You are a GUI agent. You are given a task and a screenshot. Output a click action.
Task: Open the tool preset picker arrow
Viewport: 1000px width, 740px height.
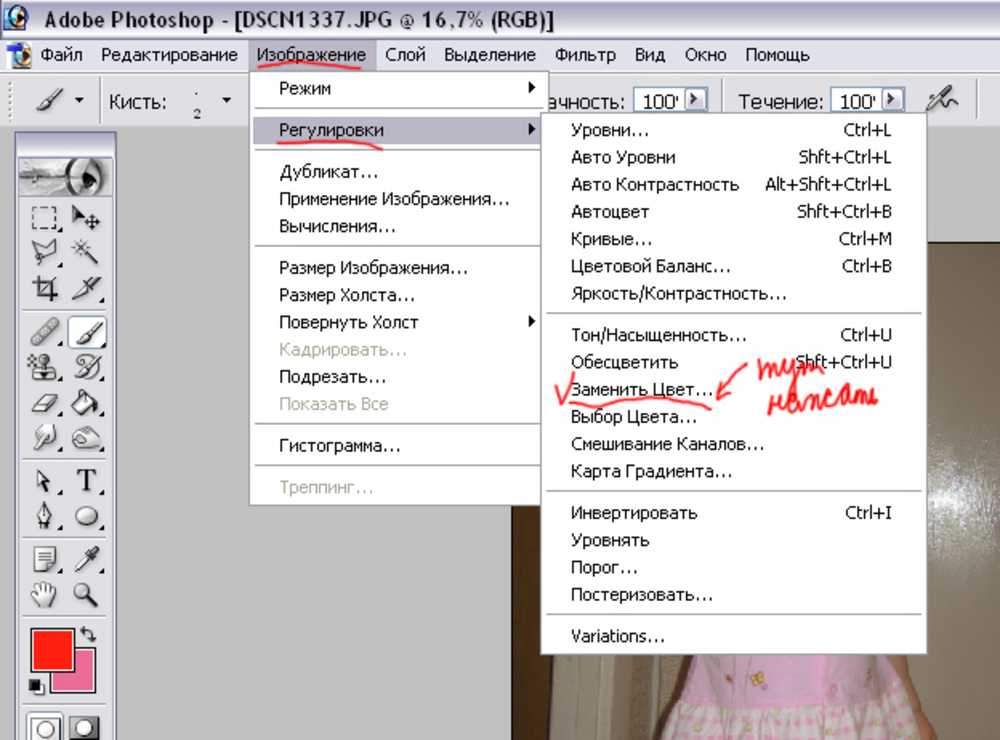79,100
